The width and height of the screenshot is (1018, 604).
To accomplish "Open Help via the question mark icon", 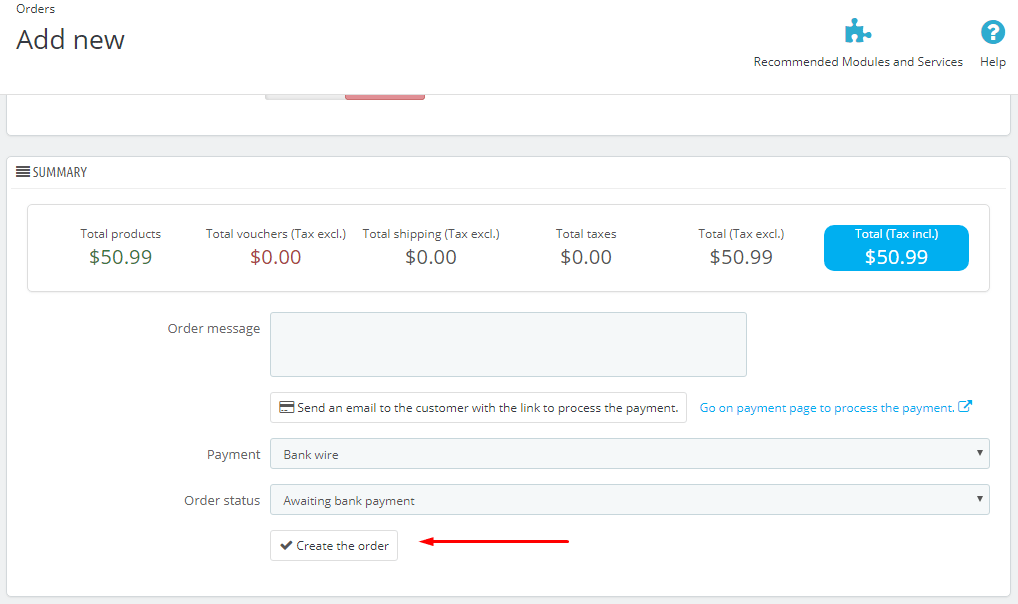I will coord(992,32).
